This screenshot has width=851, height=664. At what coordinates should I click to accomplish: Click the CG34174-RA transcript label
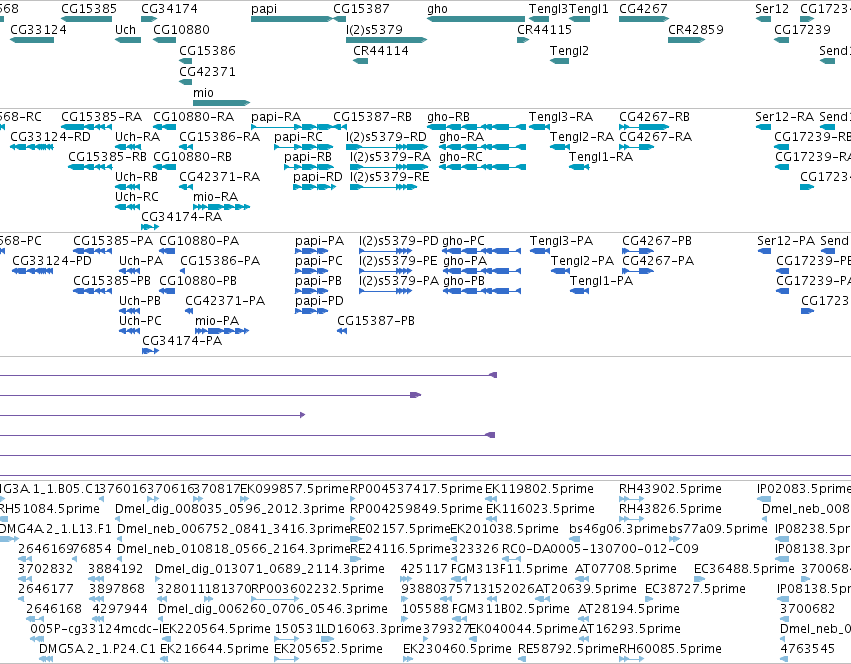tap(182, 217)
